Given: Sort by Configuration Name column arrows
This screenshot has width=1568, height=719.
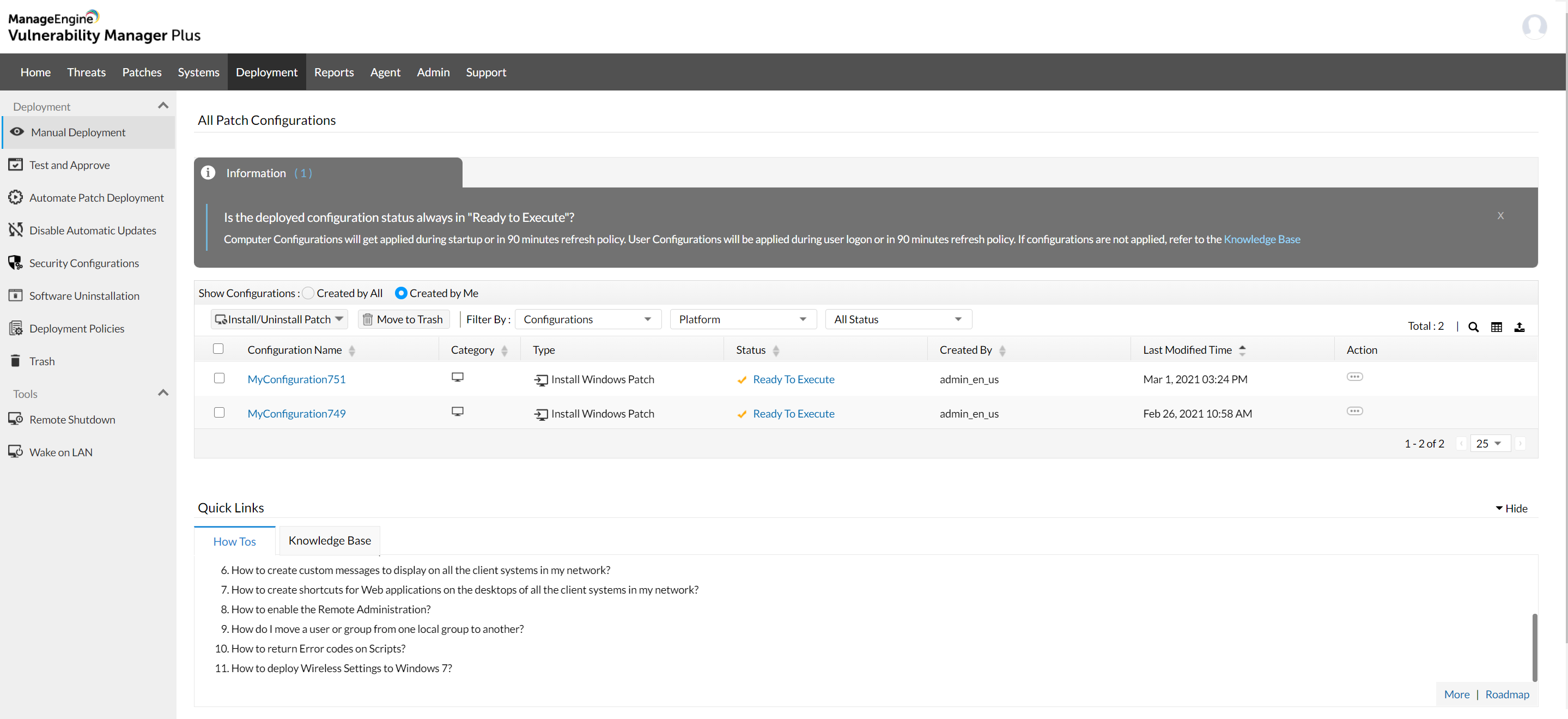Looking at the screenshot, I should click(352, 350).
